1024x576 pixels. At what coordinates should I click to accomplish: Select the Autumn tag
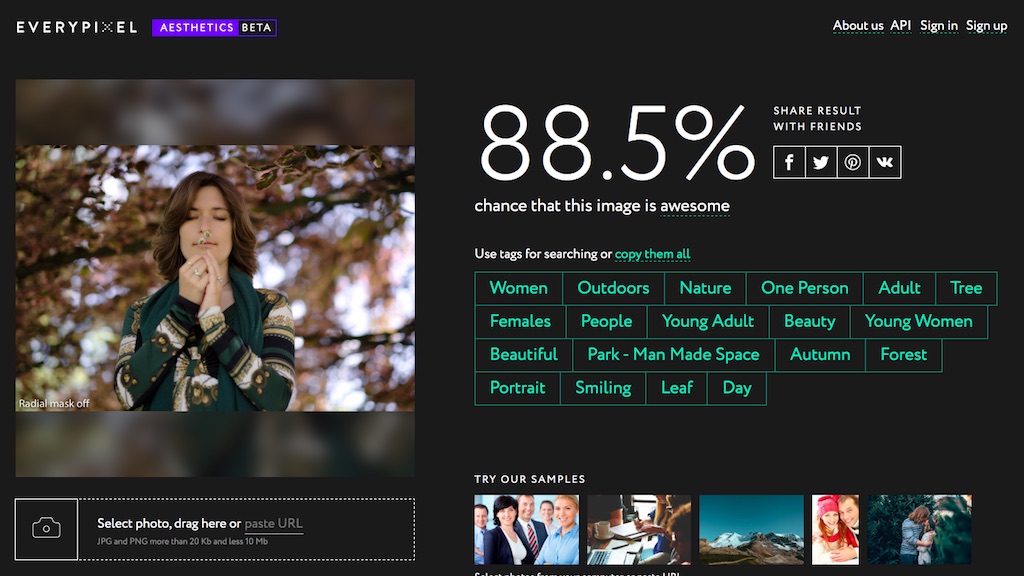tap(820, 355)
